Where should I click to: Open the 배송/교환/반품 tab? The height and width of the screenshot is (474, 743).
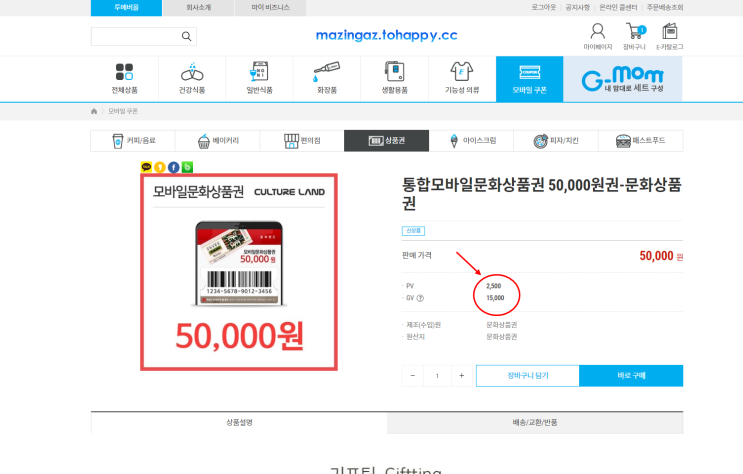(x=535, y=422)
